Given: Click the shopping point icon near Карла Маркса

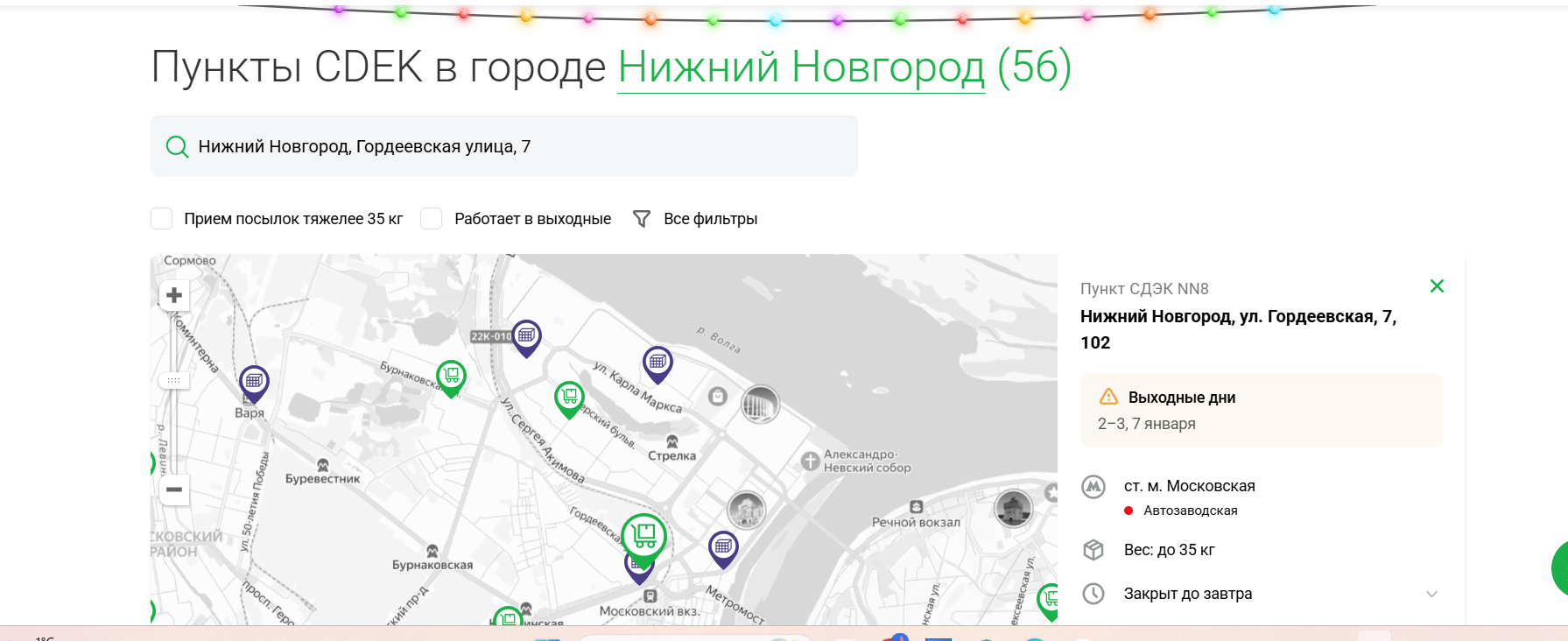Looking at the screenshot, I should (718, 396).
